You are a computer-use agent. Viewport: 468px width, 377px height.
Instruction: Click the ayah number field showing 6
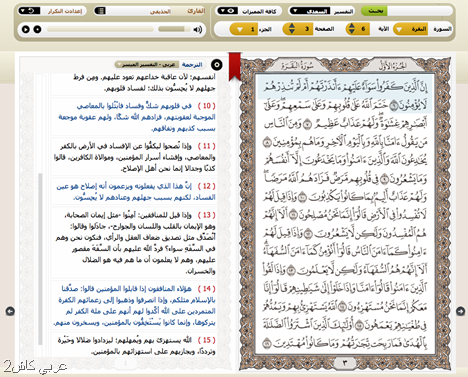click(x=363, y=29)
